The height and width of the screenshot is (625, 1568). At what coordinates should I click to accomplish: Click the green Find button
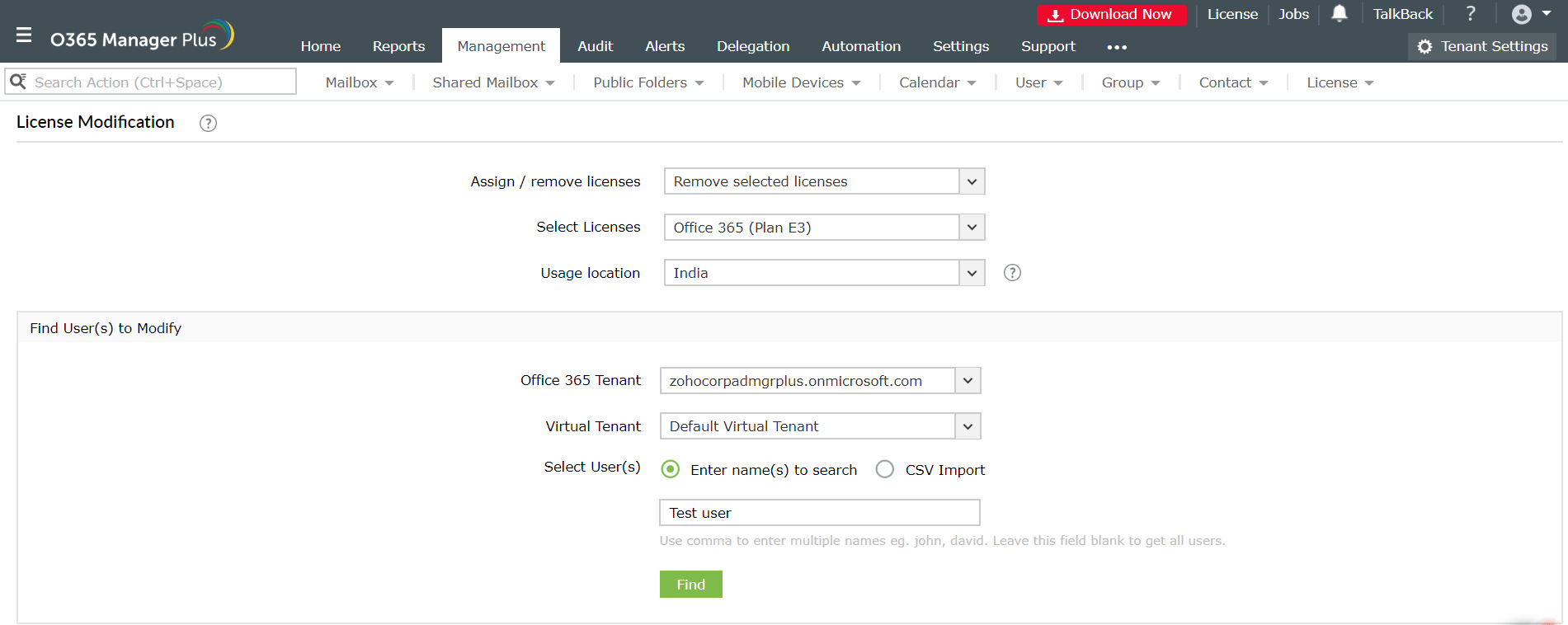(x=691, y=585)
